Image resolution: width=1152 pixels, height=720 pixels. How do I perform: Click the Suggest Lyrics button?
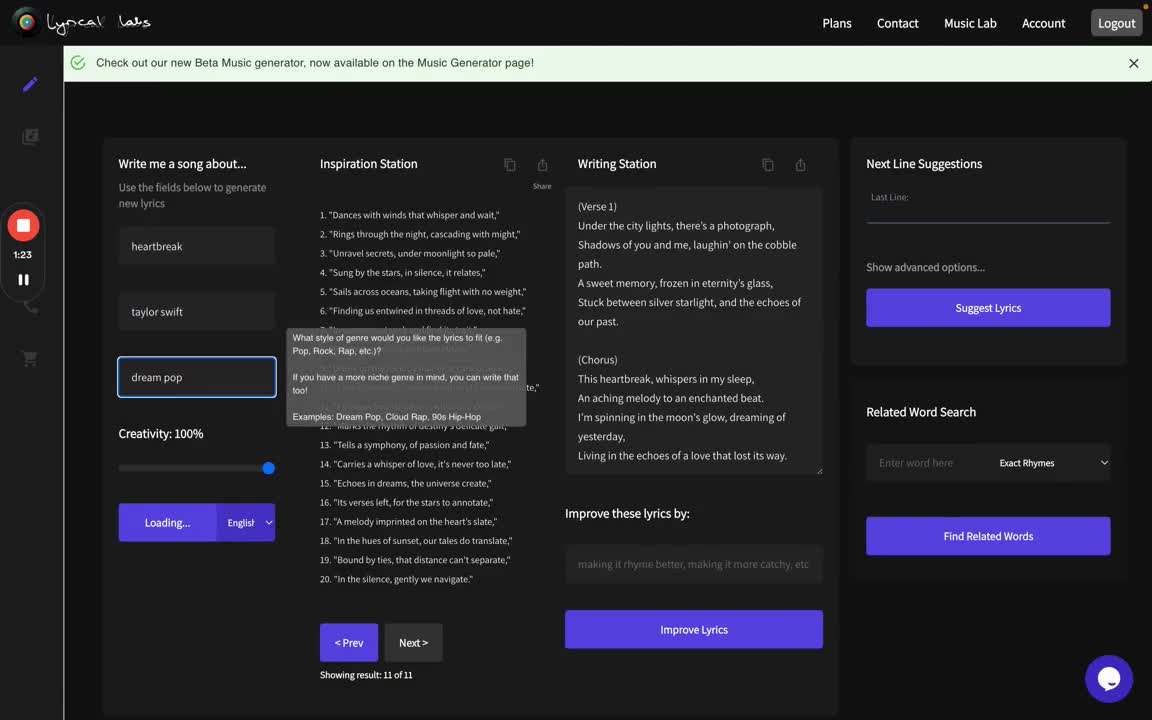(987, 308)
